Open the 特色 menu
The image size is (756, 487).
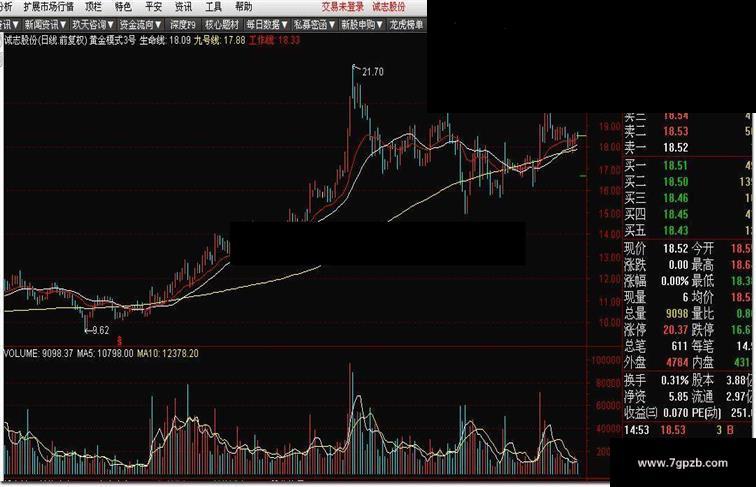(122, 7)
